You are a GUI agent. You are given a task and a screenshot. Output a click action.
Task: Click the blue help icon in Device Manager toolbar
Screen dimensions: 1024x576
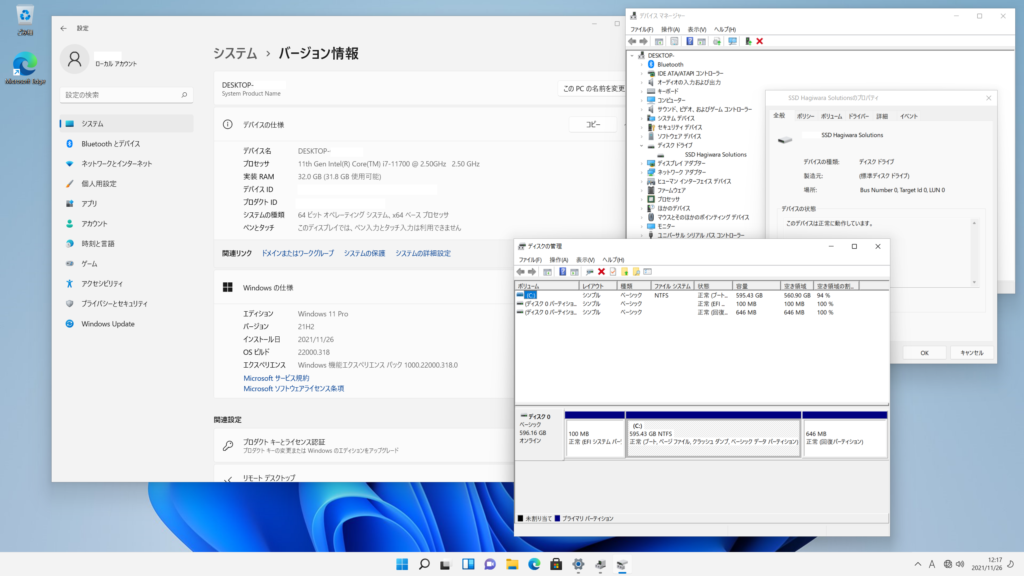pos(689,41)
